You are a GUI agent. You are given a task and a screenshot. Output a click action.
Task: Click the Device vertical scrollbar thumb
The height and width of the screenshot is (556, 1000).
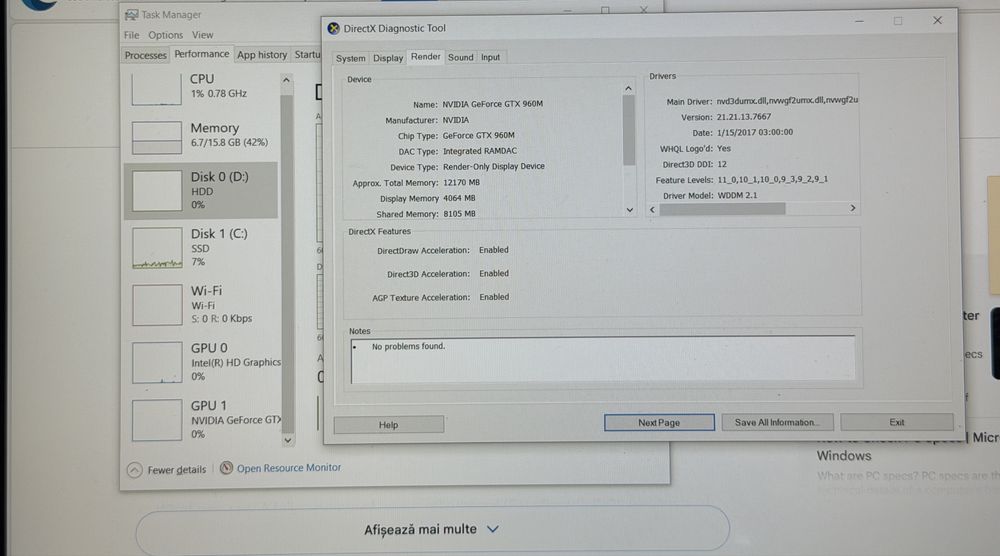tap(629, 130)
